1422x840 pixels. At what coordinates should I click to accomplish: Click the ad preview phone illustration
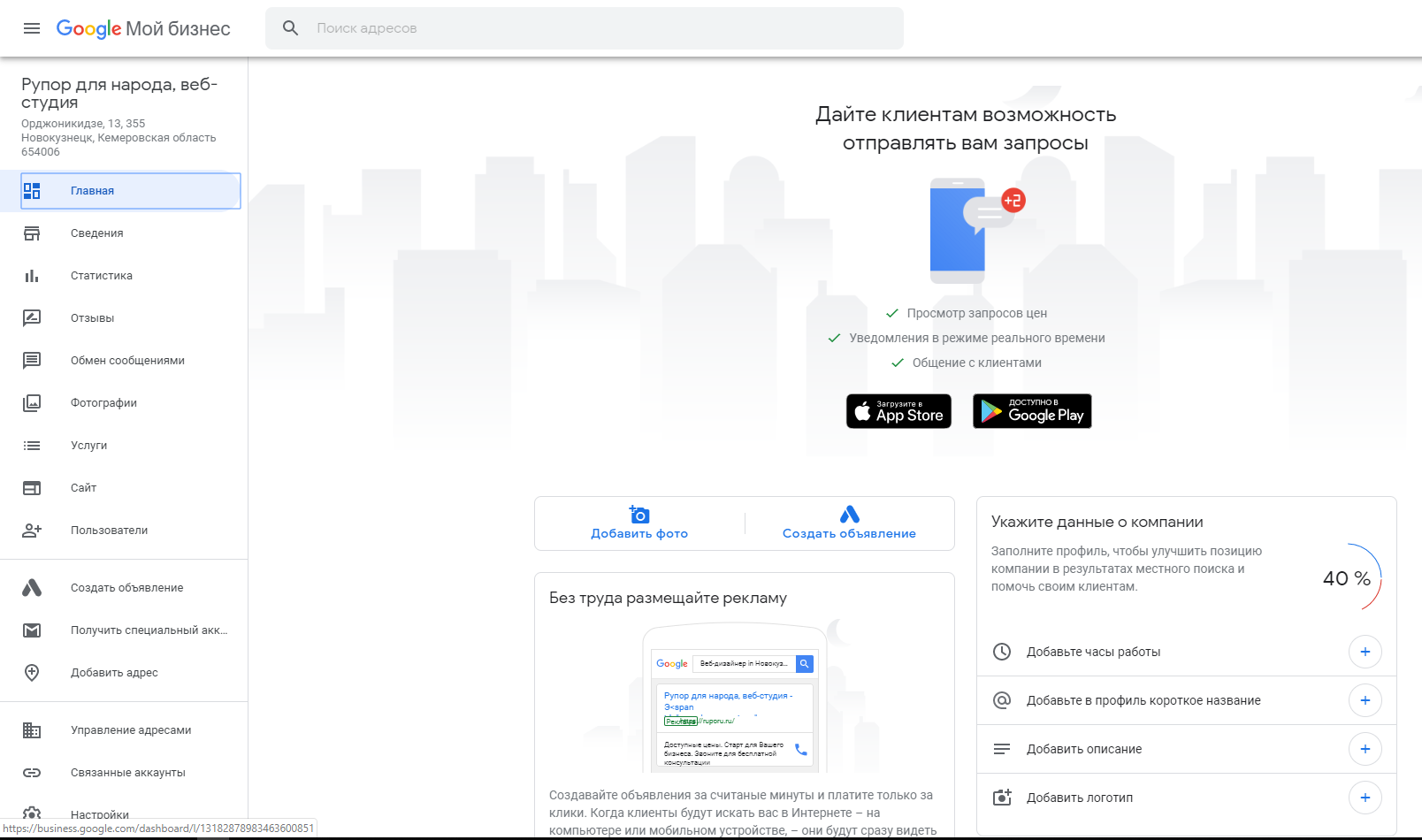[735, 699]
